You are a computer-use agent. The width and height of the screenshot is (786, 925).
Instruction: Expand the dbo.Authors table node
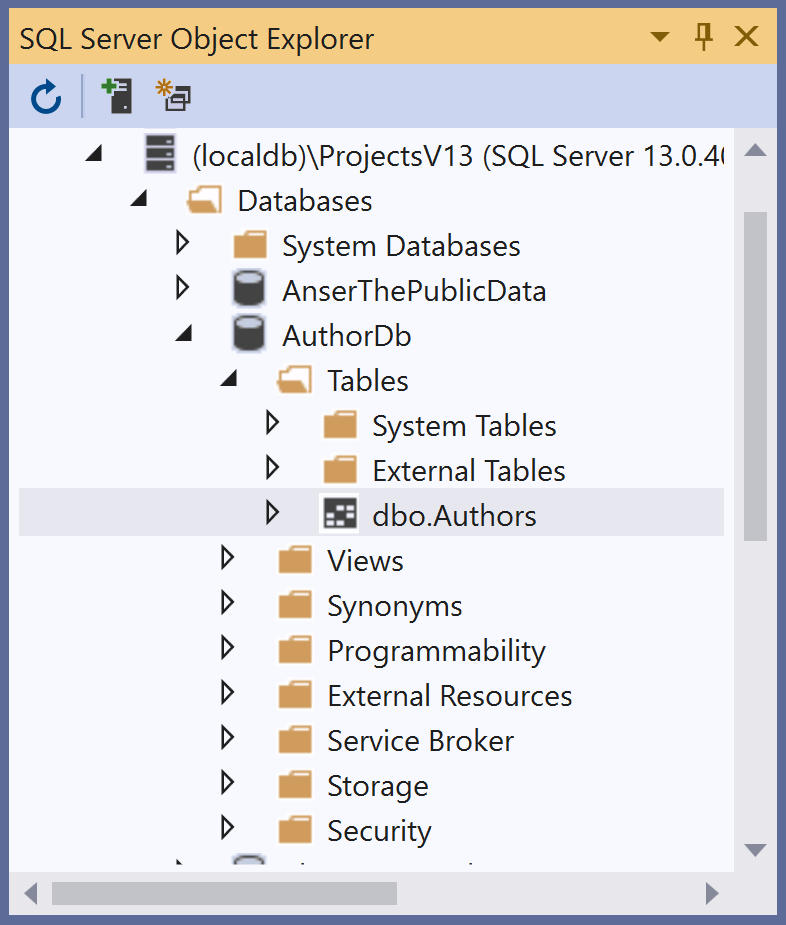pyautogui.click(x=272, y=513)
